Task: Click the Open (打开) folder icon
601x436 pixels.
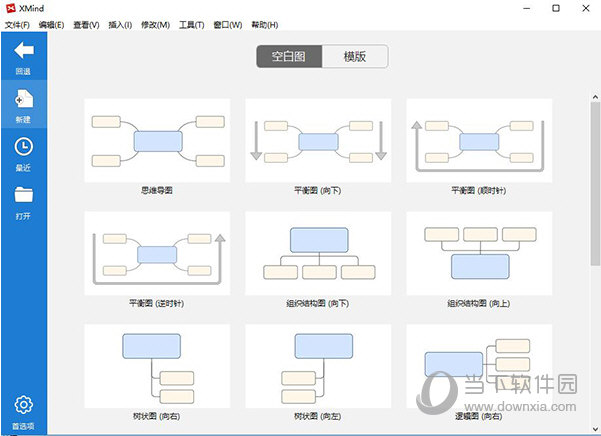Action: point(24,195)
